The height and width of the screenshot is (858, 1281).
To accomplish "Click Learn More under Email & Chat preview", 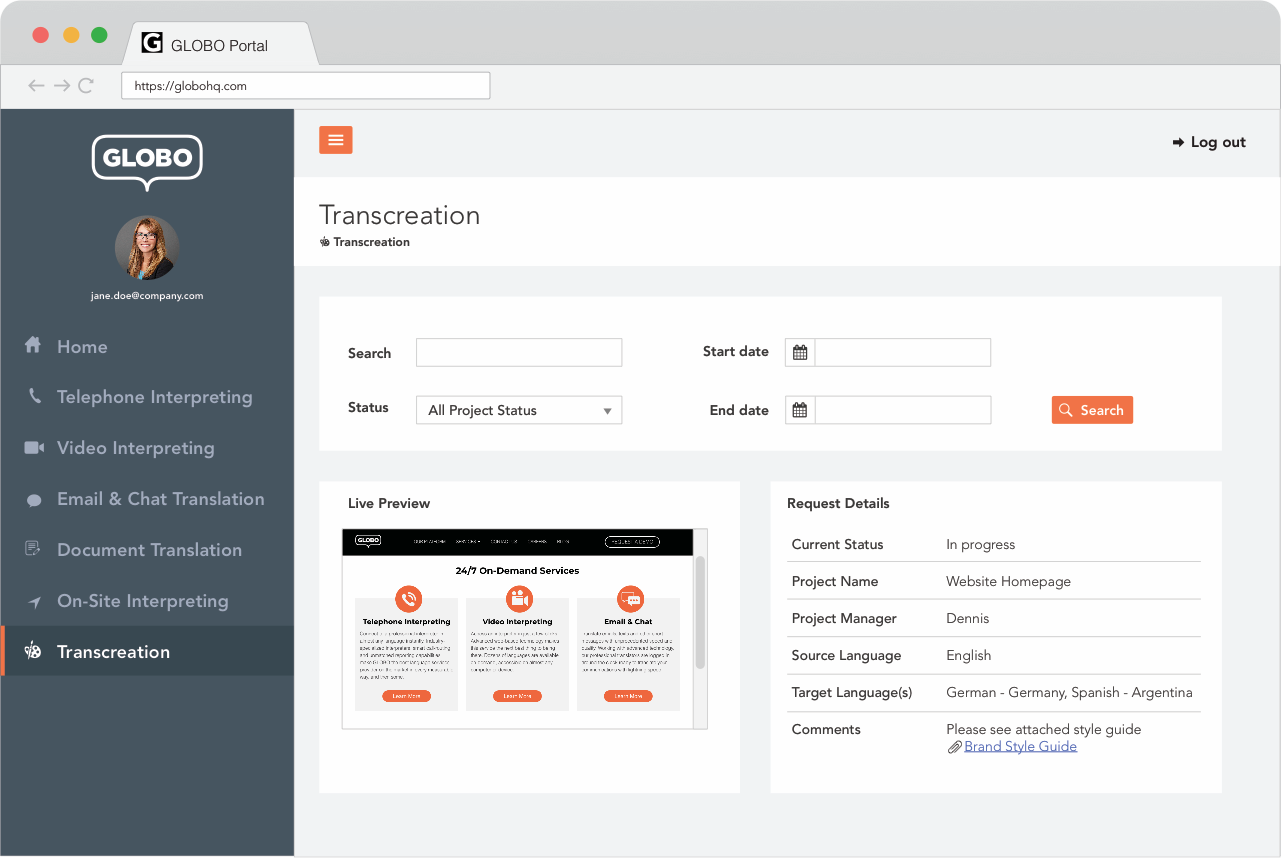I will pyautogui.click(x=628, y=696).
